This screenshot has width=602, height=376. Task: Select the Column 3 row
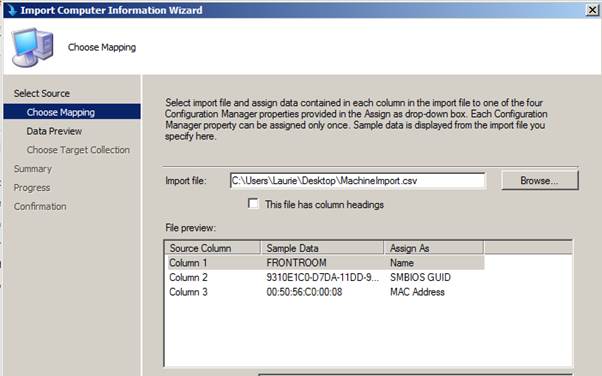click(326, 292)
